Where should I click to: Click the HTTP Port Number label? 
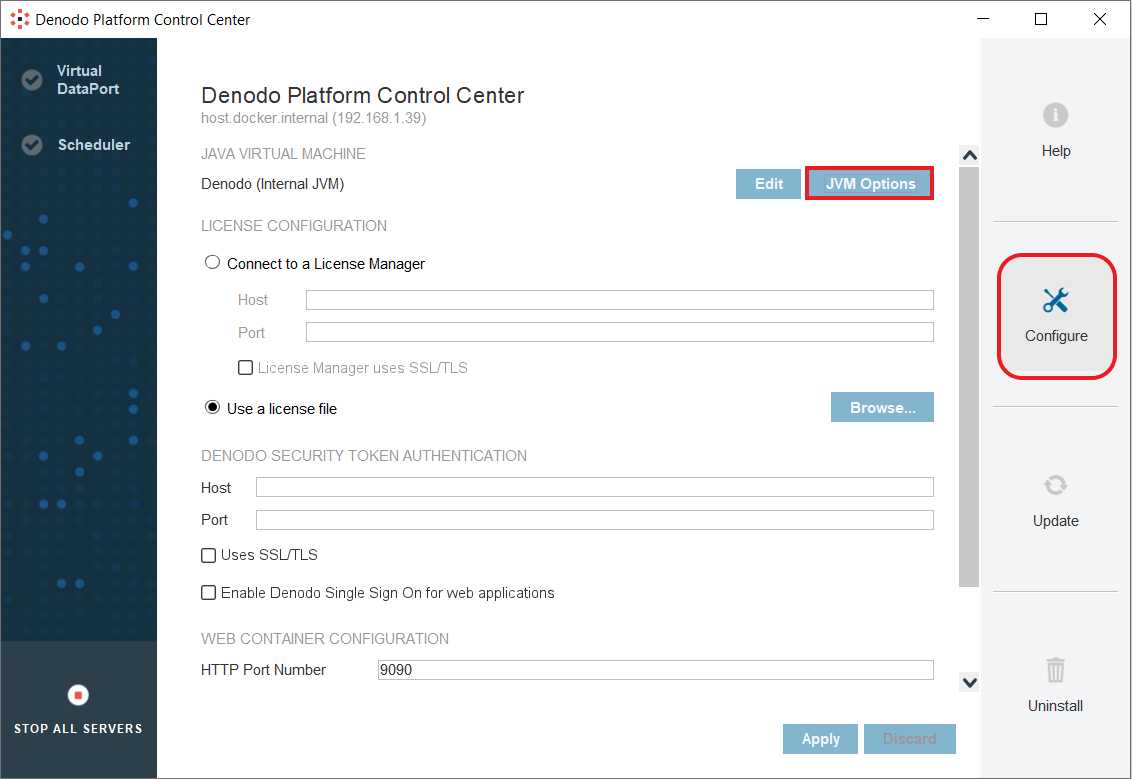[x=264, y=670]
